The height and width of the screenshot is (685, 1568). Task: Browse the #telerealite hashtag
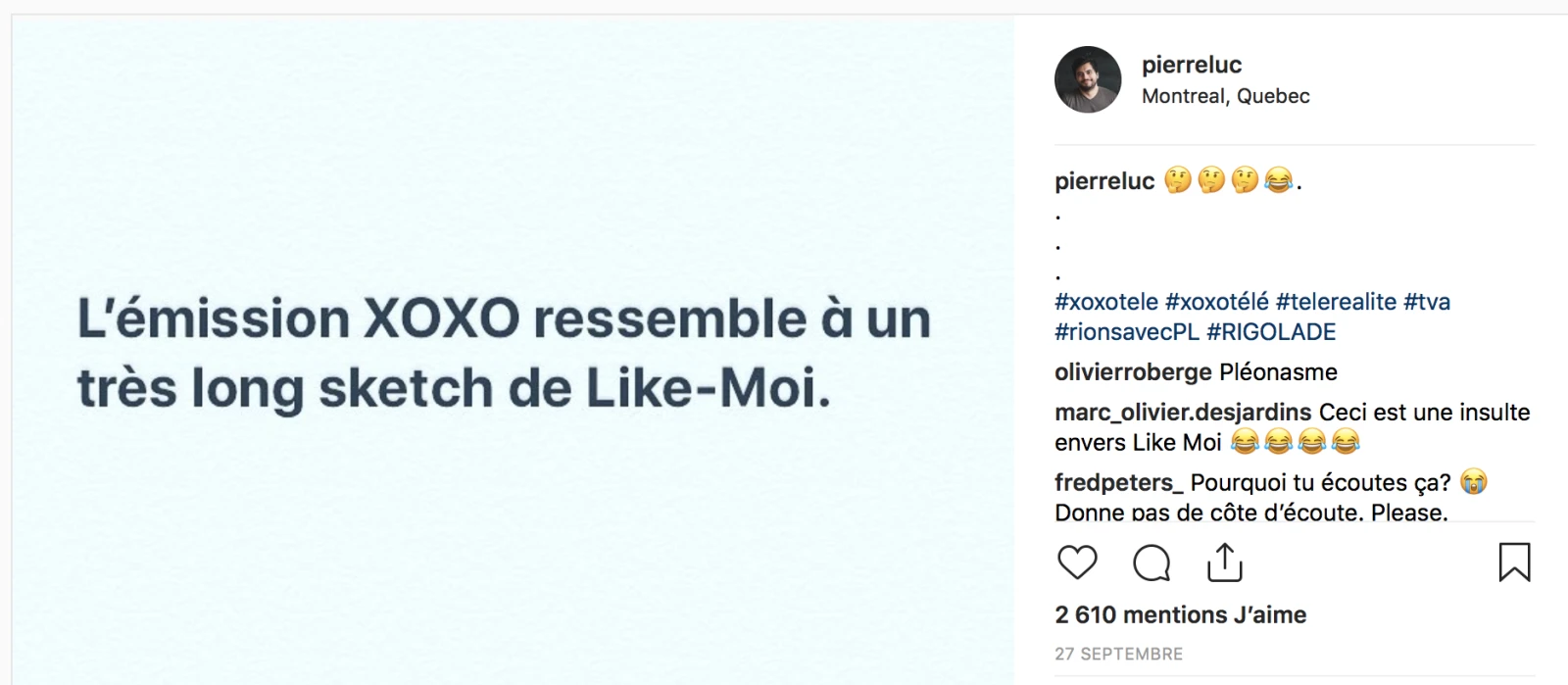[1336, 302]
